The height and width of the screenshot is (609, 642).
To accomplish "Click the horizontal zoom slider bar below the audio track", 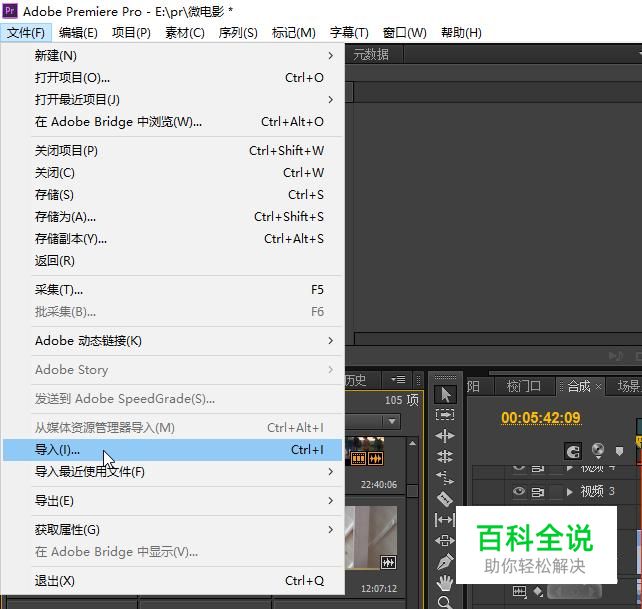I will tap(574, 591).
